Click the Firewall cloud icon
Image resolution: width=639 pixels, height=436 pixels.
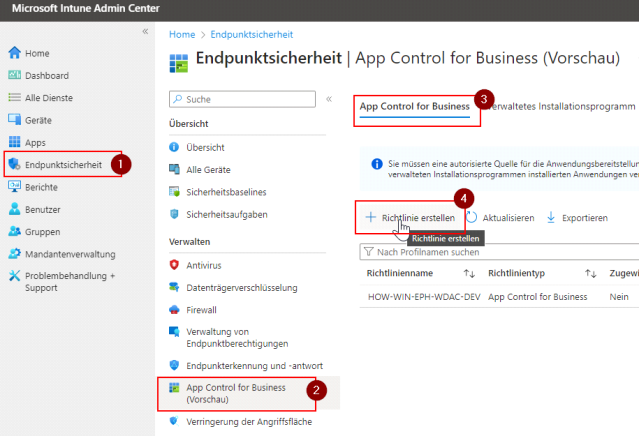coord(174,310)
